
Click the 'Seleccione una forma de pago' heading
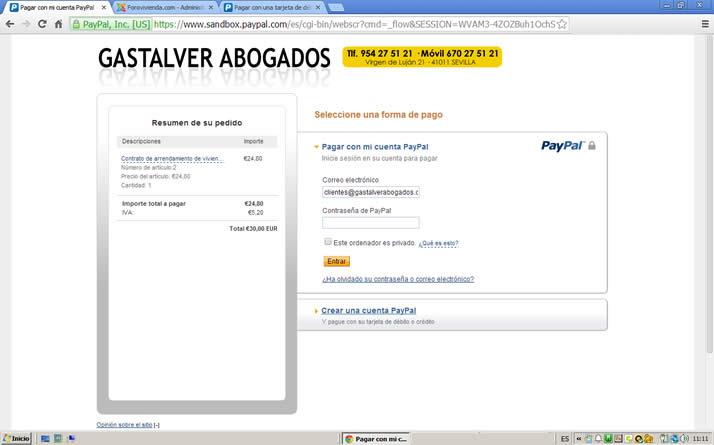pos(378,115)
